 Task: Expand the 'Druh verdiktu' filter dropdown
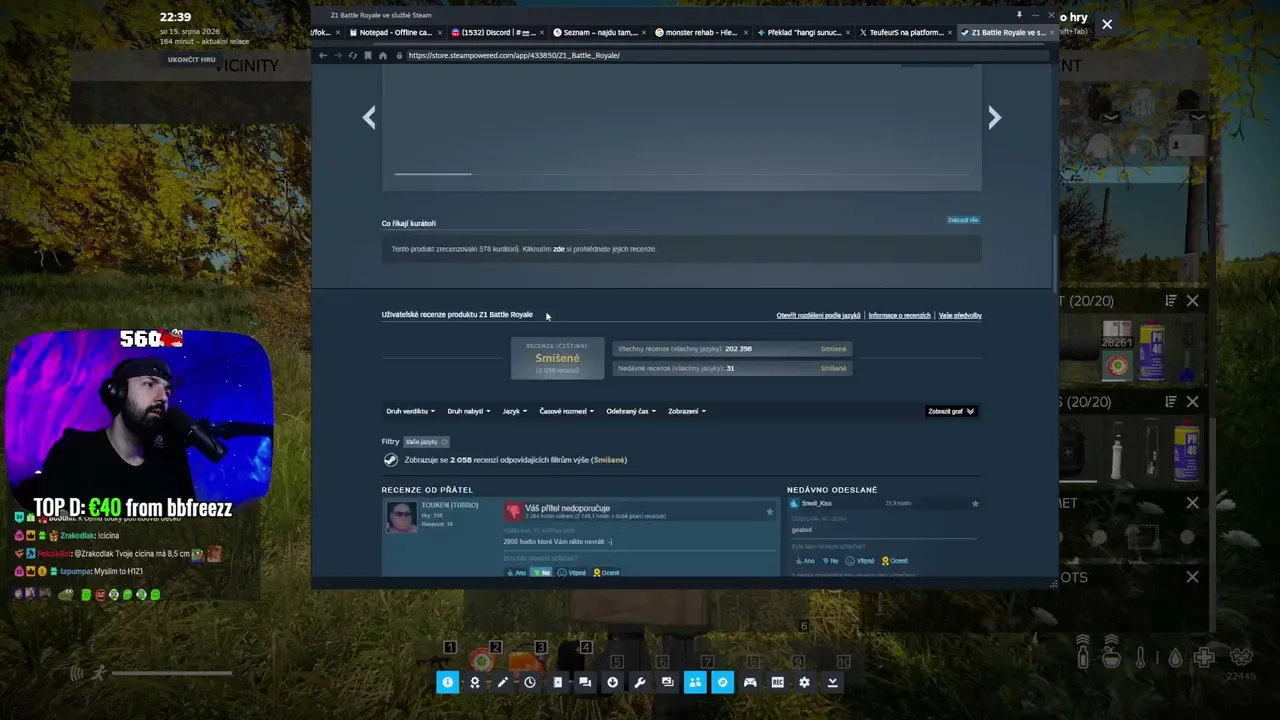click(x=411, y=411)
